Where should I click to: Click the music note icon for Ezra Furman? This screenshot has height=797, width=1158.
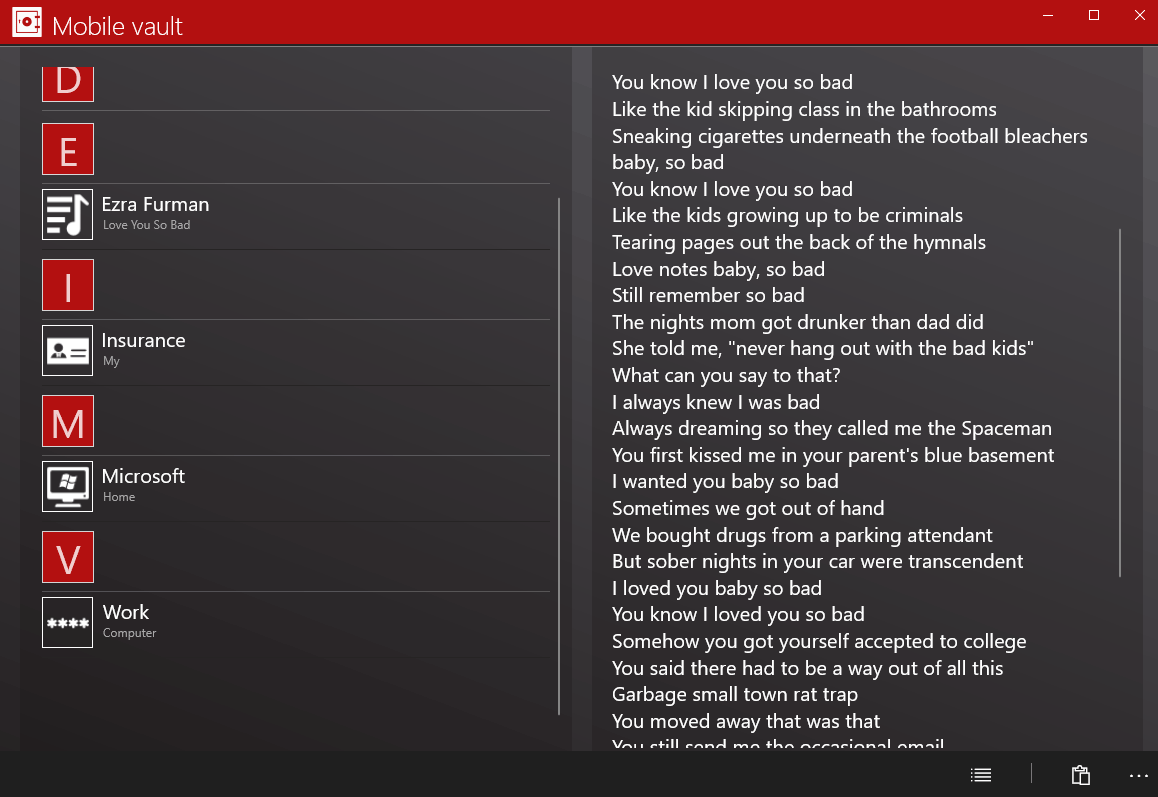click(x=68, y=215)
